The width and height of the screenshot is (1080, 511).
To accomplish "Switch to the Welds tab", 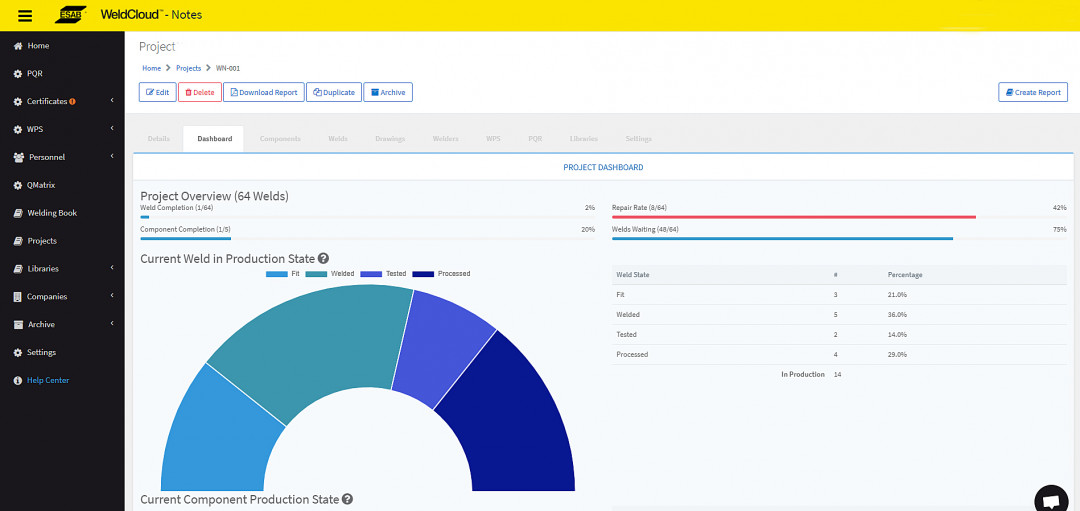I will 338,139.
